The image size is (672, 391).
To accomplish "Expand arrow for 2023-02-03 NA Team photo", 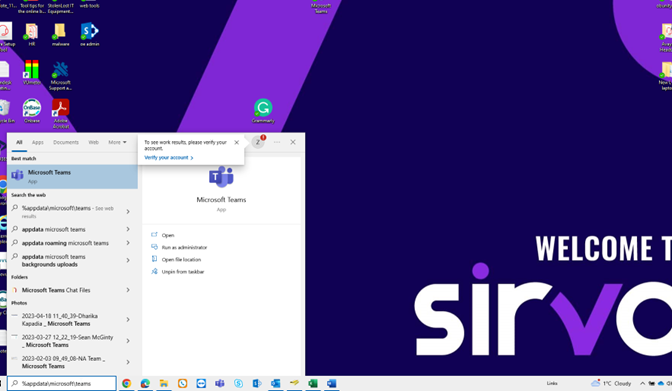I will coord(128,362).
